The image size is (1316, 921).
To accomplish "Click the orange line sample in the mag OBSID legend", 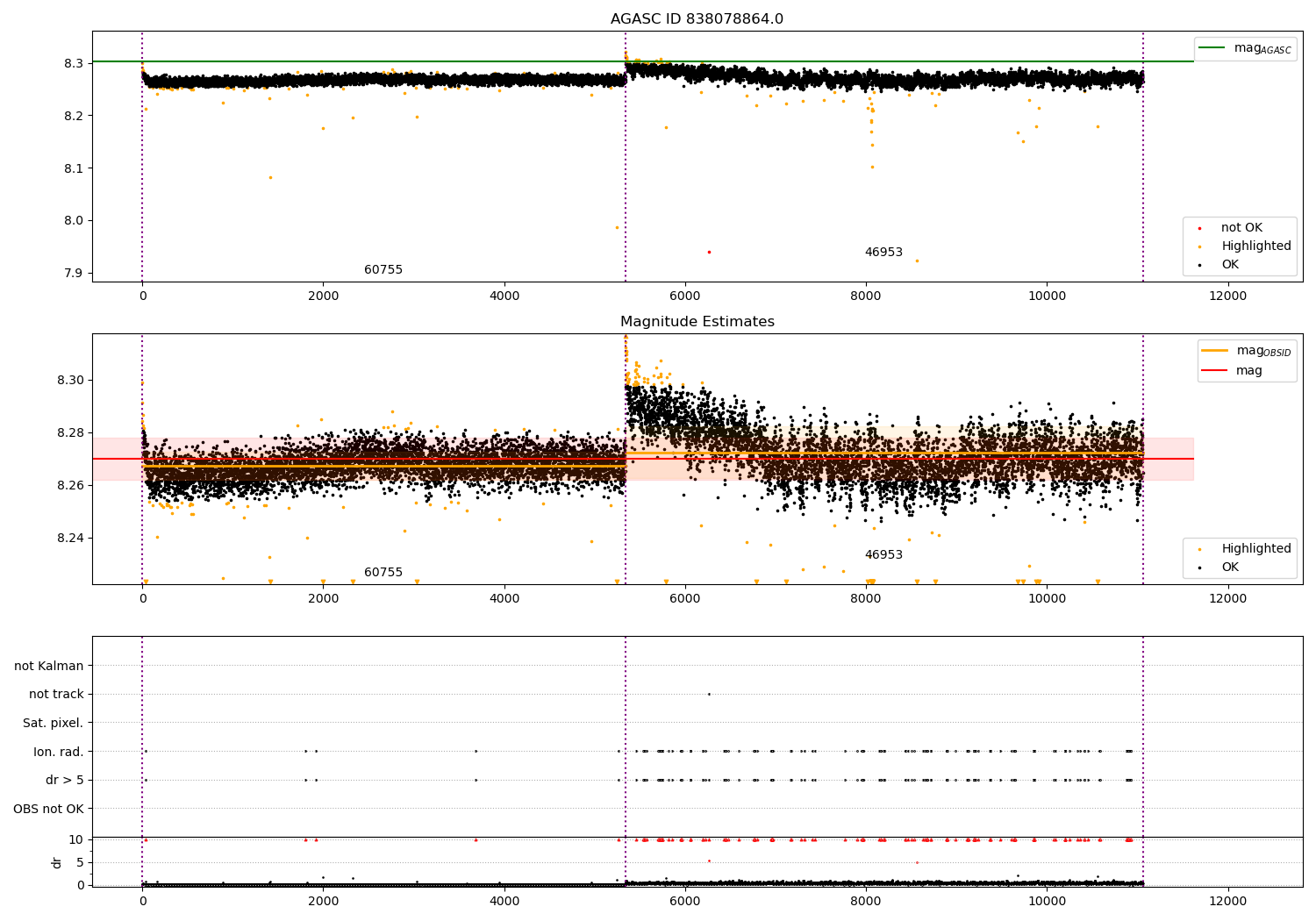I will click(1215, 351).
